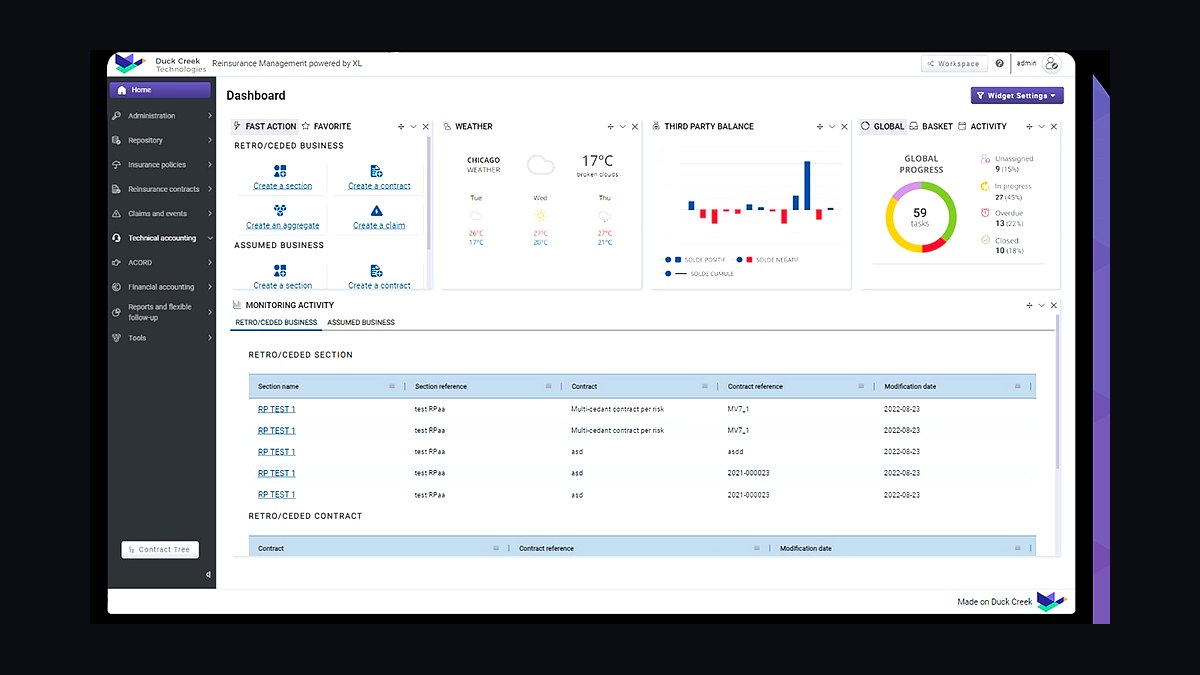
Task: Move the Third Party Balance widget icon
Action: (x=820, y=127)
